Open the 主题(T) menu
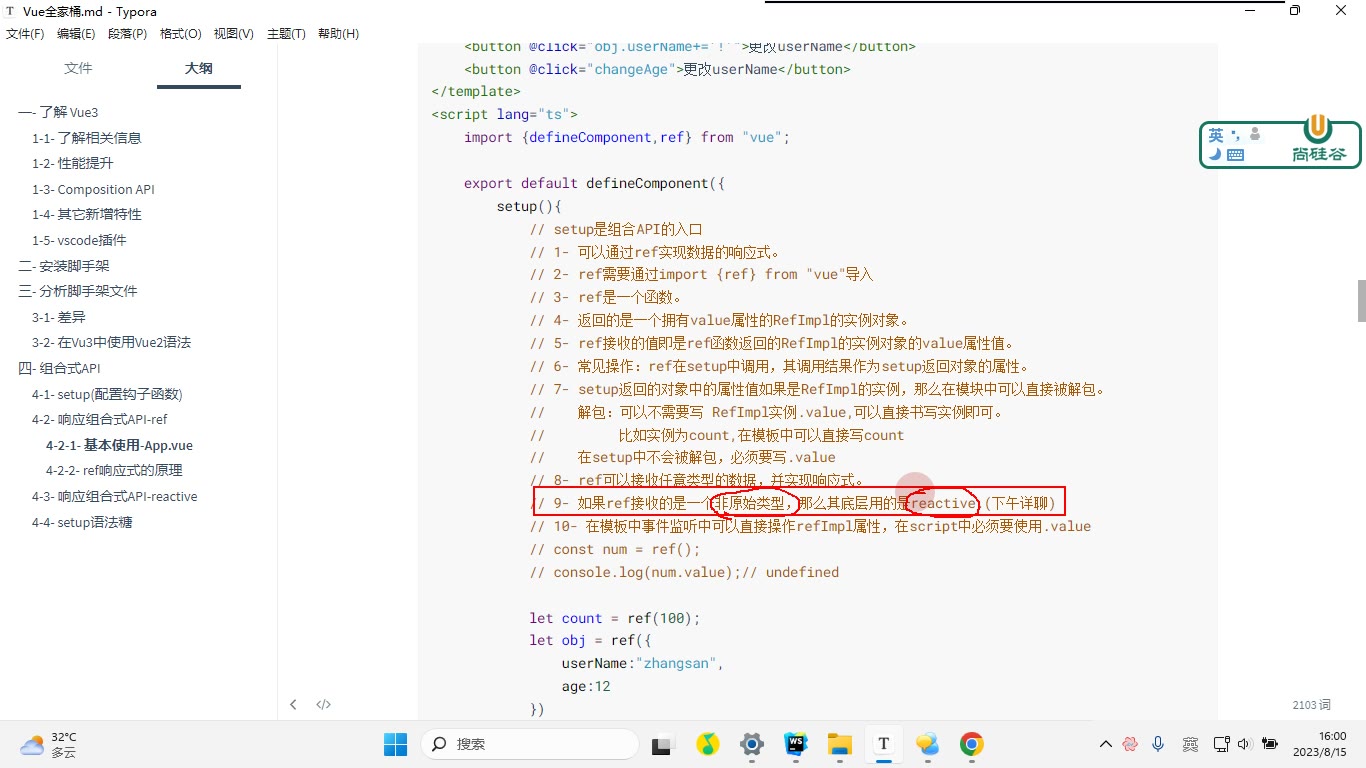The image size is (1366, 768). coord(286,33)
